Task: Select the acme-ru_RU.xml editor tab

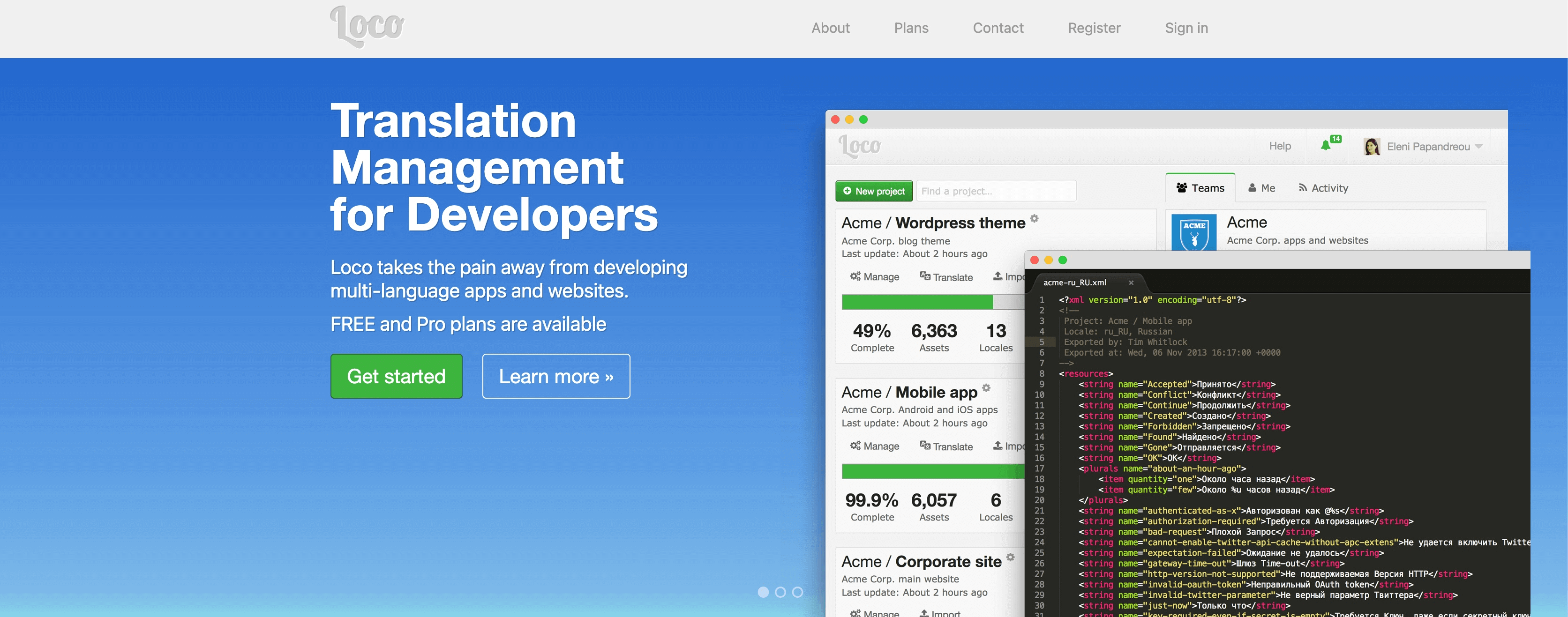Action: (x=1074, y=282)
